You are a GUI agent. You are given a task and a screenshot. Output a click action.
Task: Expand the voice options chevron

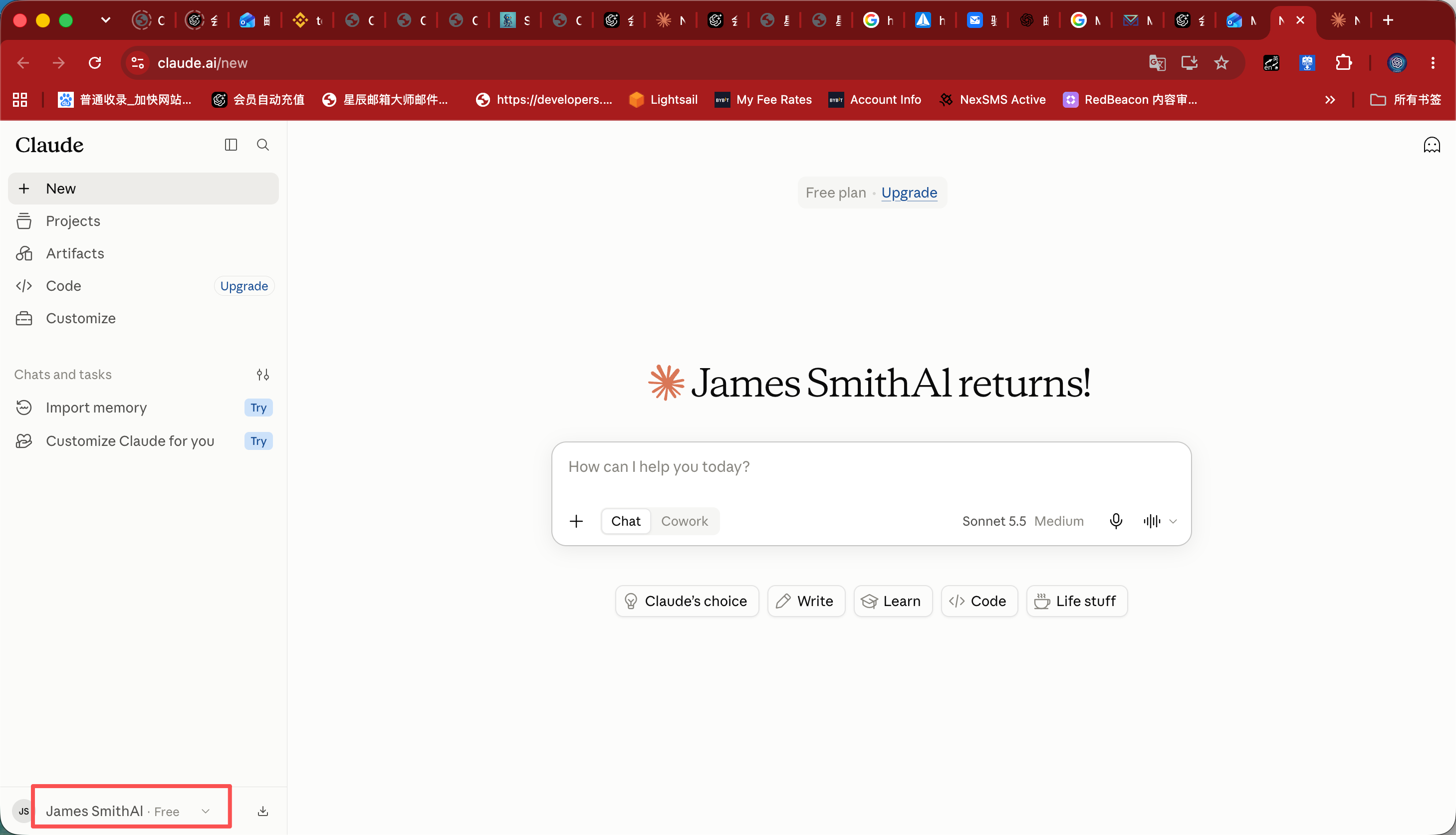tap(1173, 521)
